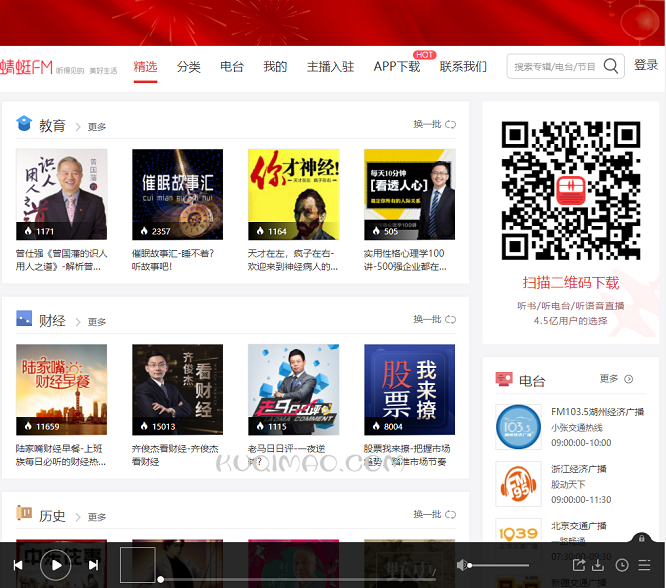The height and width of the screenshot is (588, 666).
Task: Open 主播入驻 menu item
Action: [330, 67]
